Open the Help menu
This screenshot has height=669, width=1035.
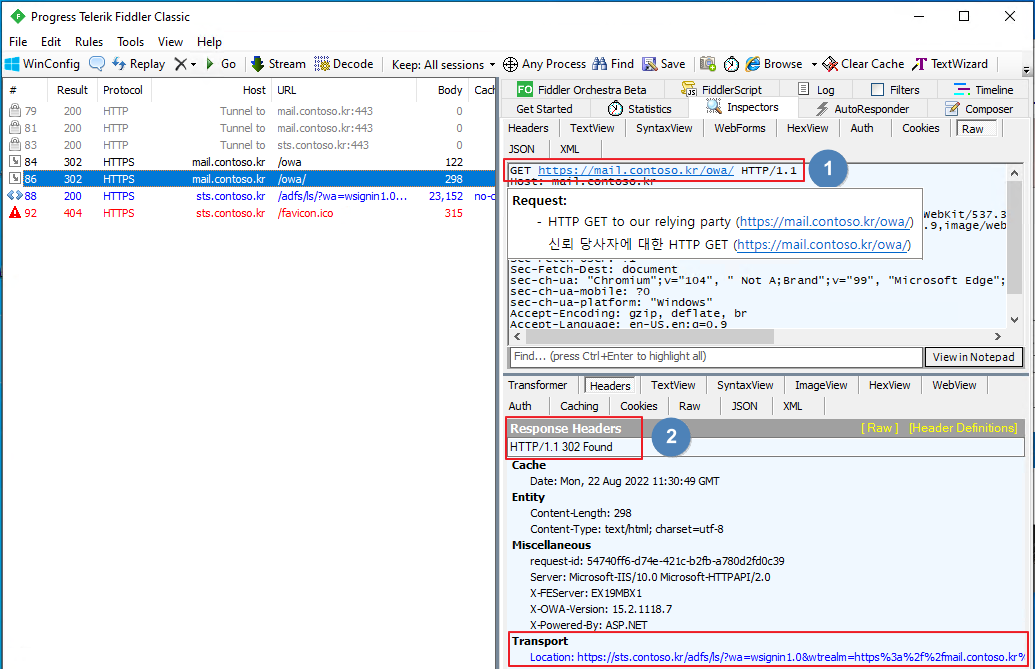209,42
